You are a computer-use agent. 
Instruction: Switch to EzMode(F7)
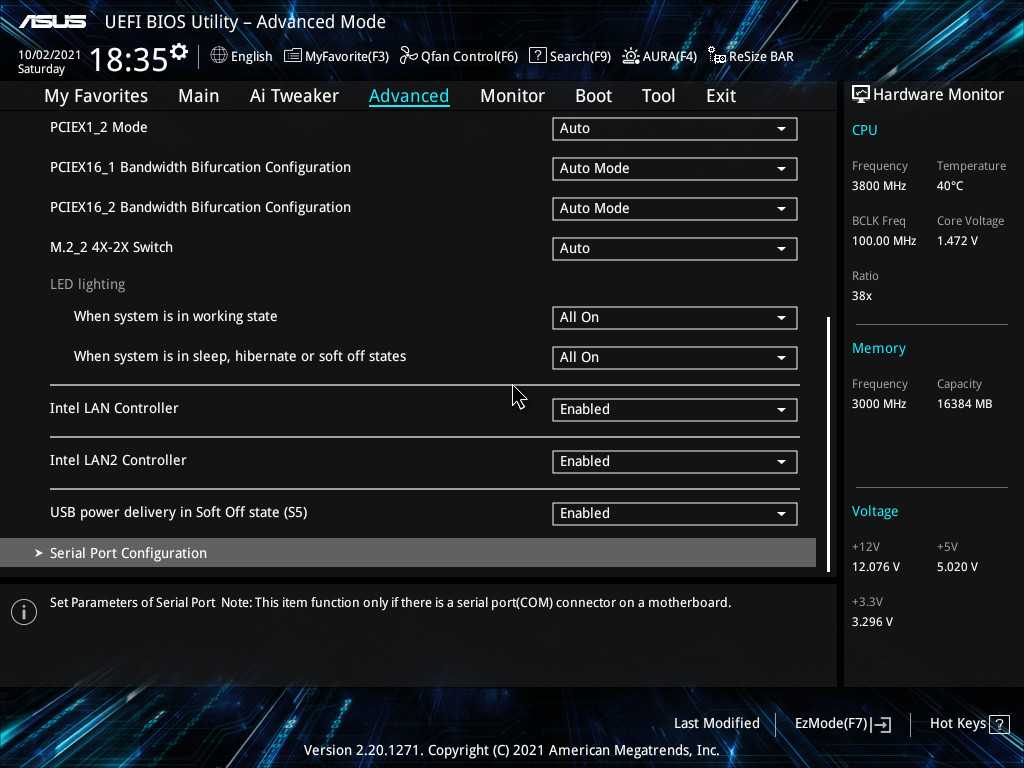coord(842,723)
